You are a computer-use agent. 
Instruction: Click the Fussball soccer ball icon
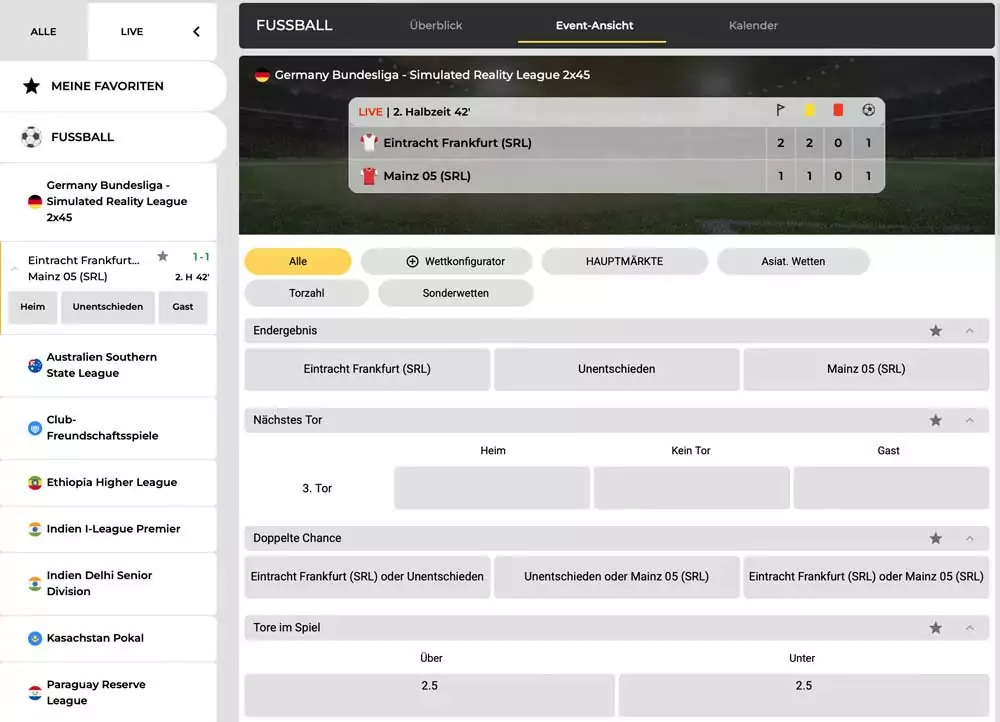[31, 137]
